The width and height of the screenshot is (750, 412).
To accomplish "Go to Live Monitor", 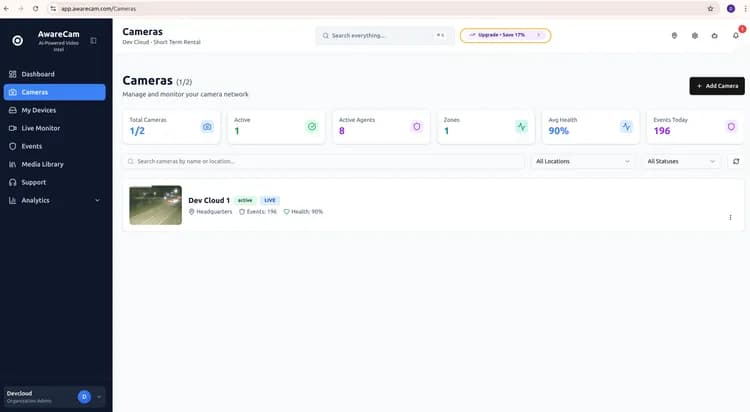I will tap(55, 128).
